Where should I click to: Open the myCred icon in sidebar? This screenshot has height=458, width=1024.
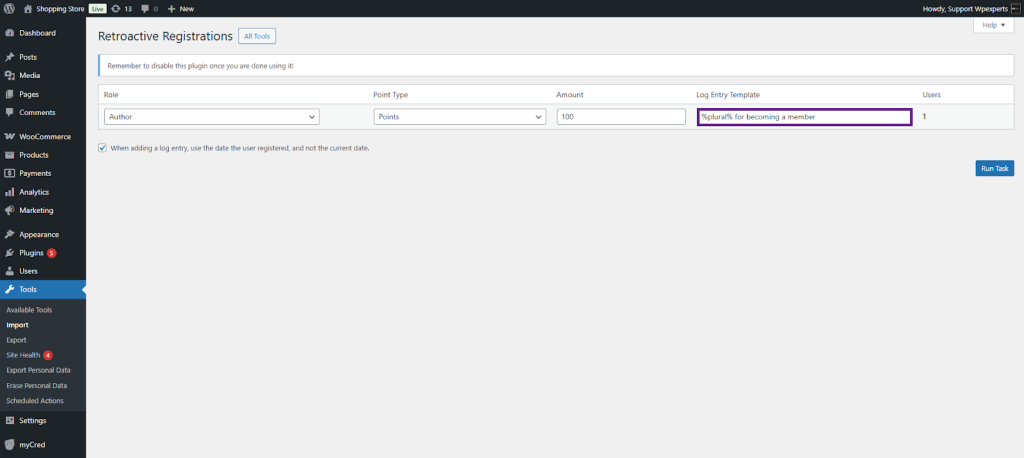[9, 445]
